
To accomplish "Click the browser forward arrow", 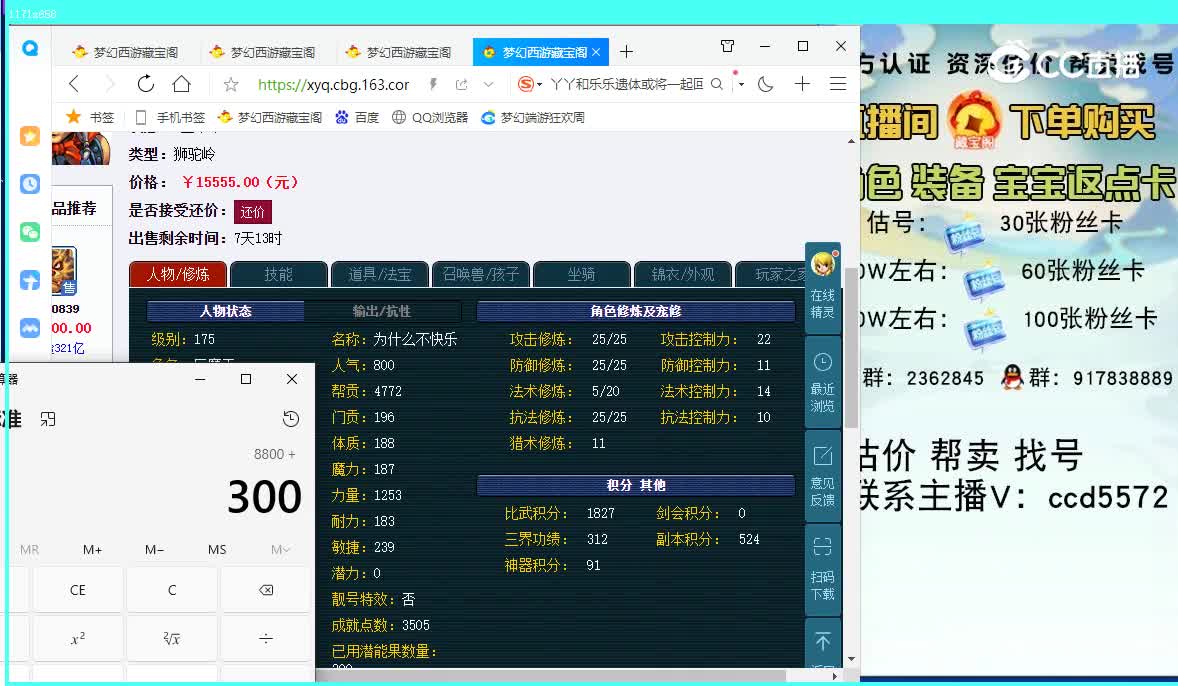I will (x=110, y=84).
